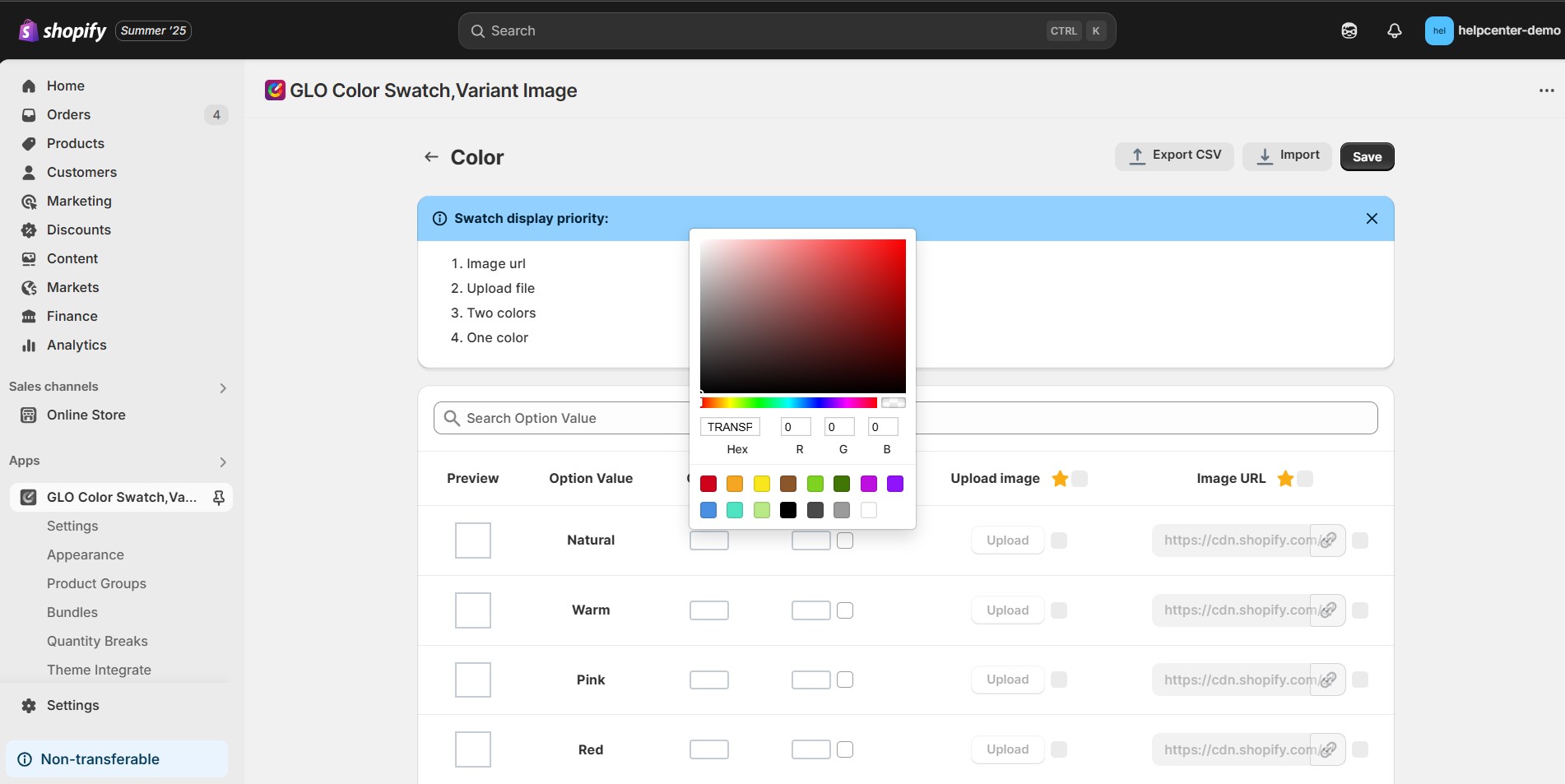Expand the Apps section chevron
The width and height of the screenshot is (1565, 784).
click(x=222, y=462)
